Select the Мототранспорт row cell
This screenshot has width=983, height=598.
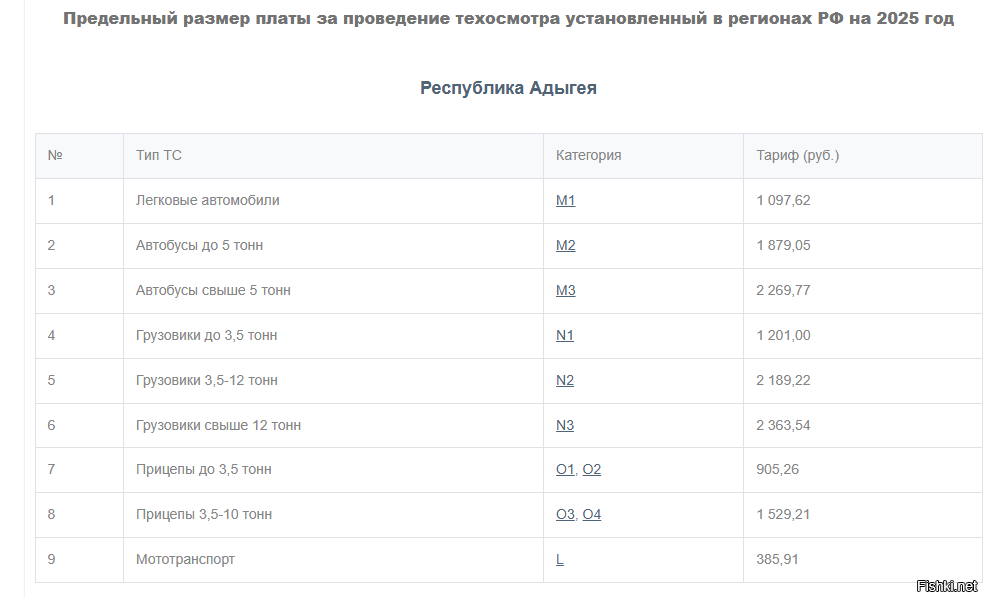tap(334, 559)
